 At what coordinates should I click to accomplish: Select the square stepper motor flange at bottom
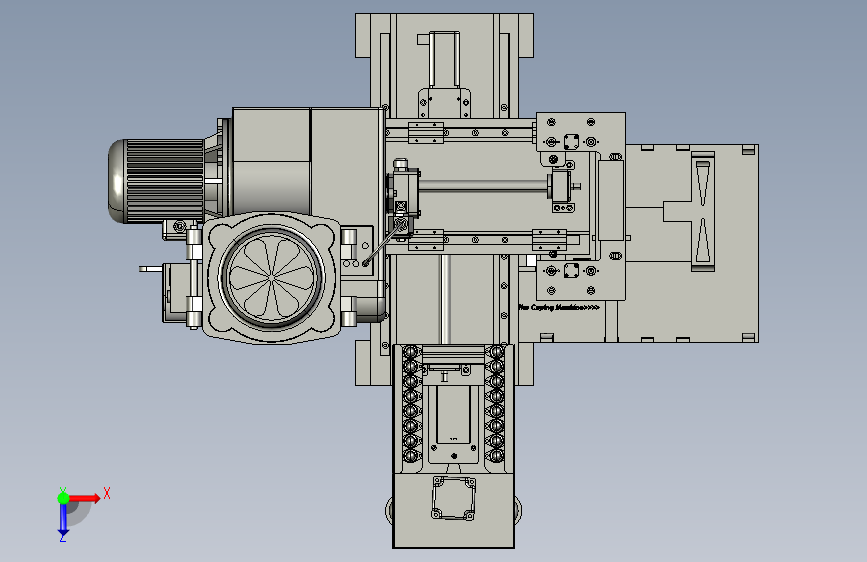453,498
